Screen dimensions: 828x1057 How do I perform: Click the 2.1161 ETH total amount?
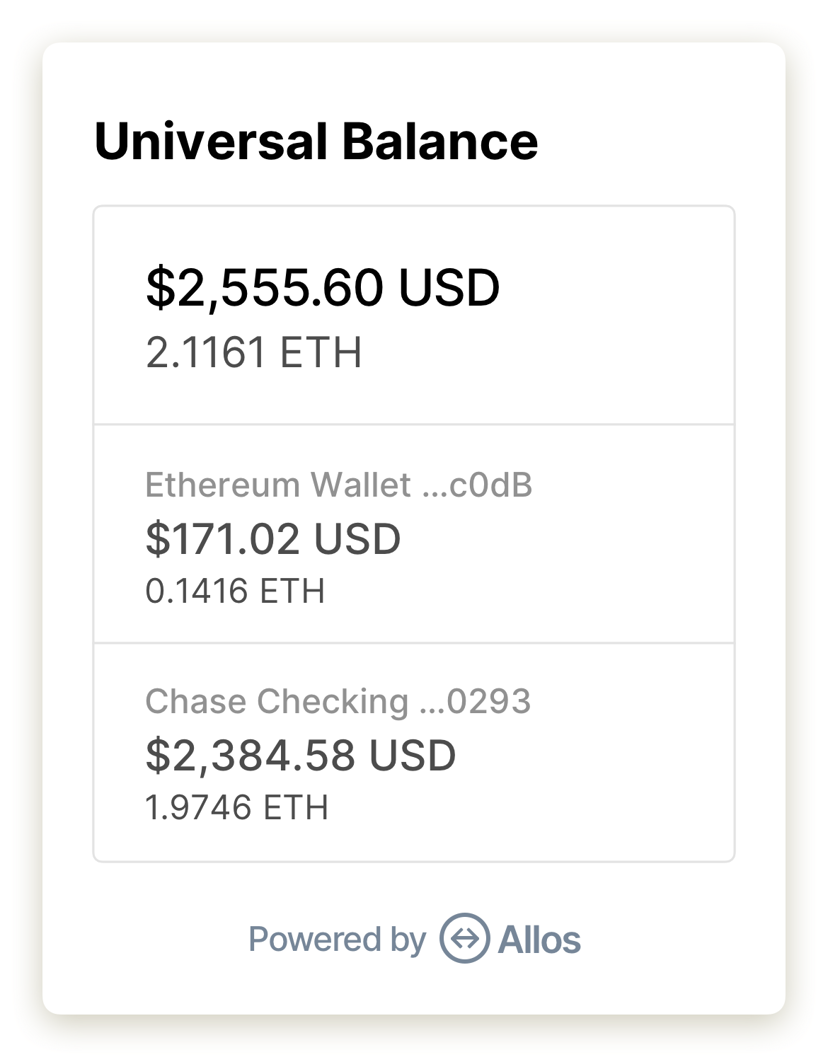pos(254,353)
